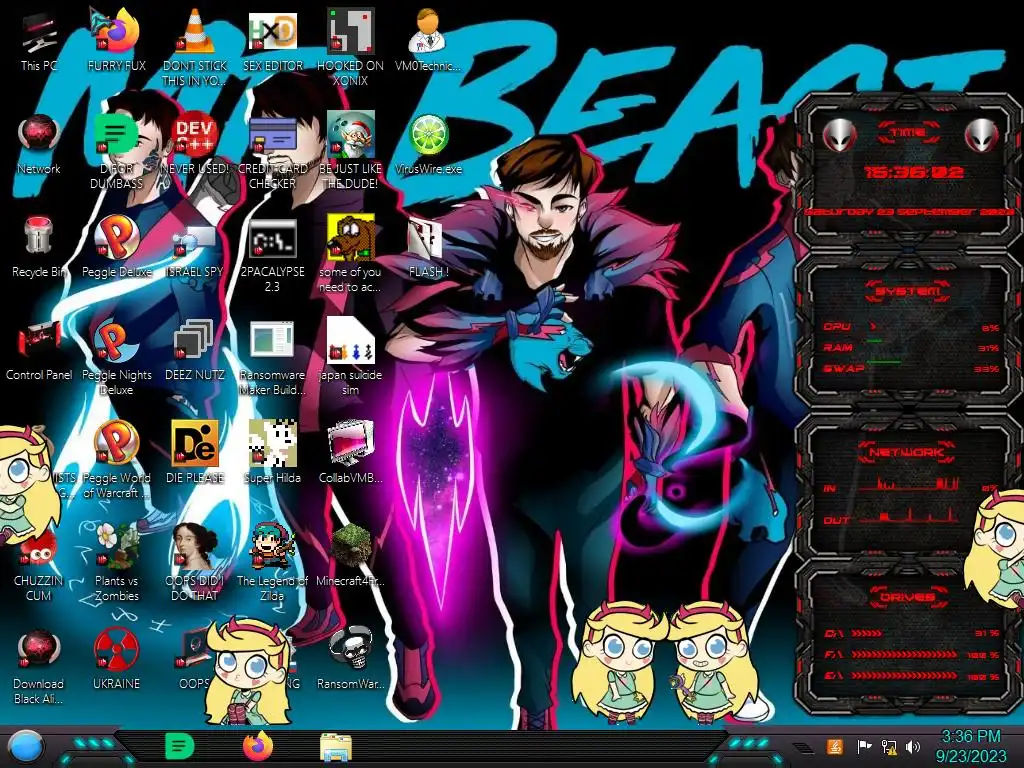Click the DRIVES widget header
The image size is (1024, 768).
pyautogui.click(x=907, y=596)
